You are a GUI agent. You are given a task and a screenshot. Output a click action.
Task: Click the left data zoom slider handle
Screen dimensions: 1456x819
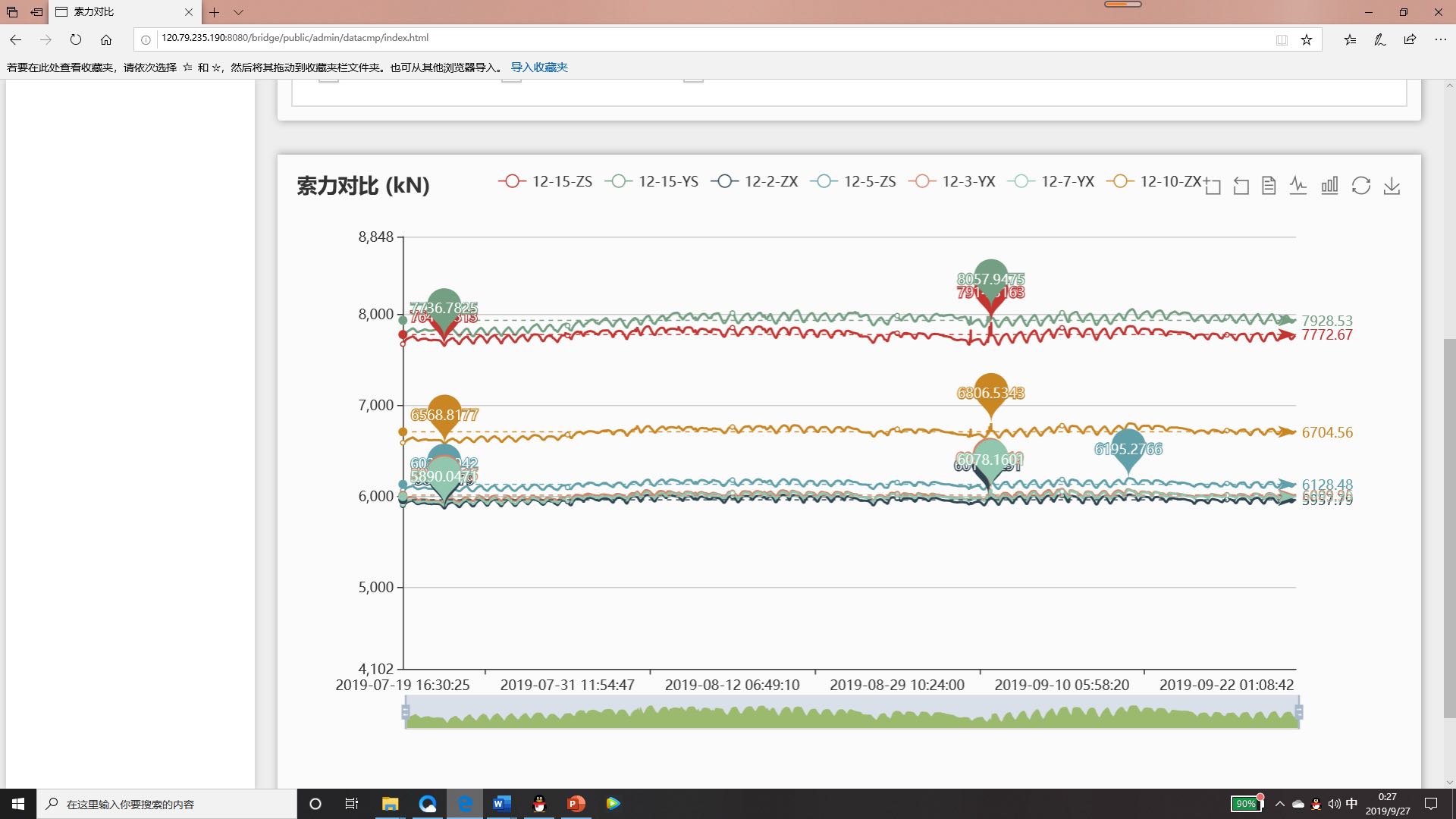(x=406, y=712)
